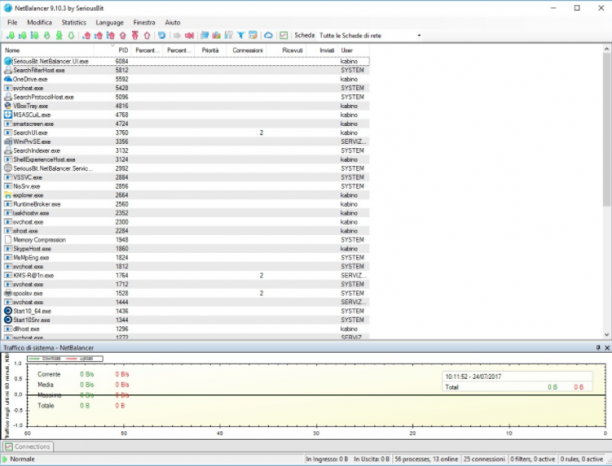Set normal upload priority (second red arrow icon)
This screenshot has width=612, height=466.
98,36
